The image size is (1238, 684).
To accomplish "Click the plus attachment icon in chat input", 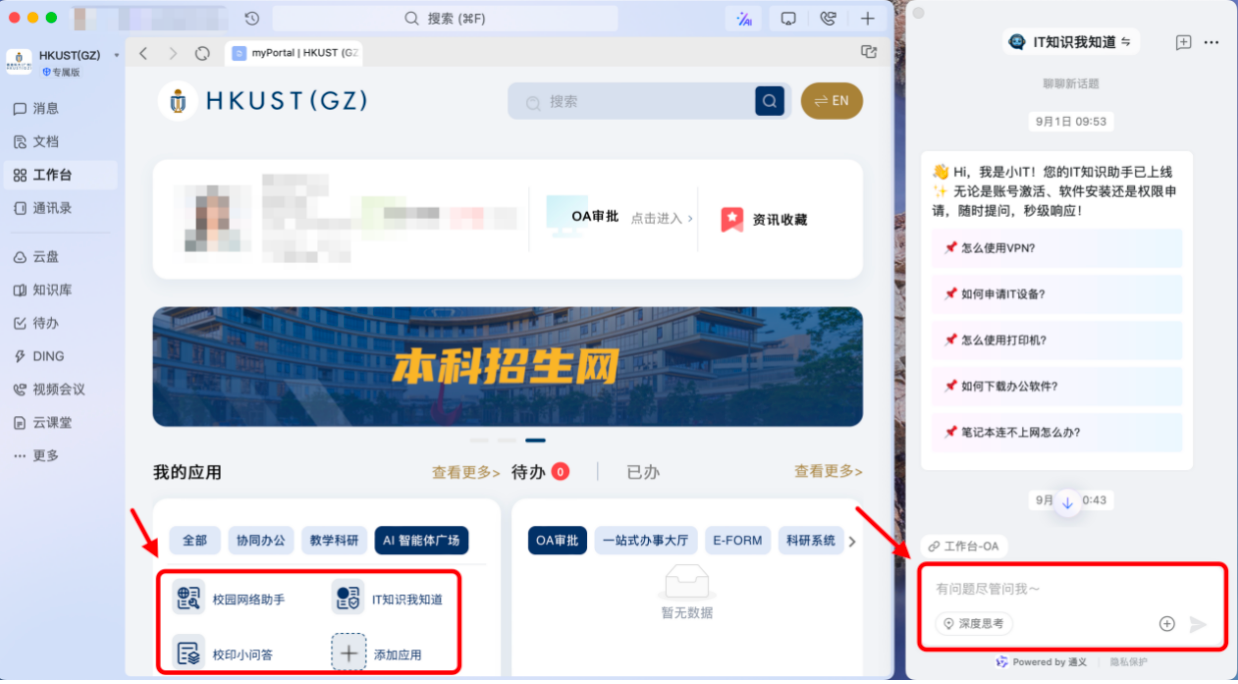I will click(x=1166, y=624).
